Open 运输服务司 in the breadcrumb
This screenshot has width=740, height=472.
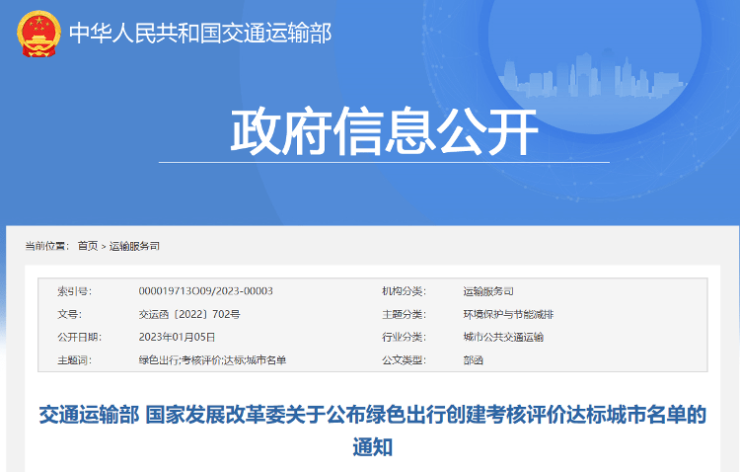(135, 246)
